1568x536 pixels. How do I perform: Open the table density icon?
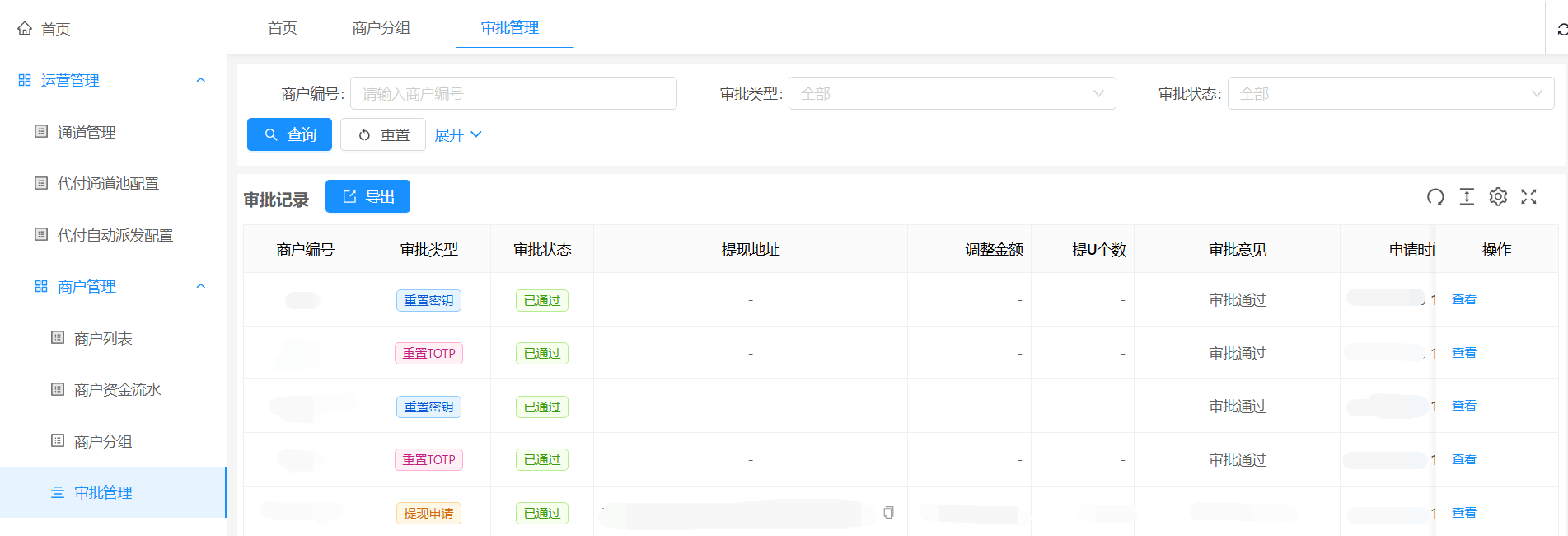pyautogui.click(x=1467, y=196)
